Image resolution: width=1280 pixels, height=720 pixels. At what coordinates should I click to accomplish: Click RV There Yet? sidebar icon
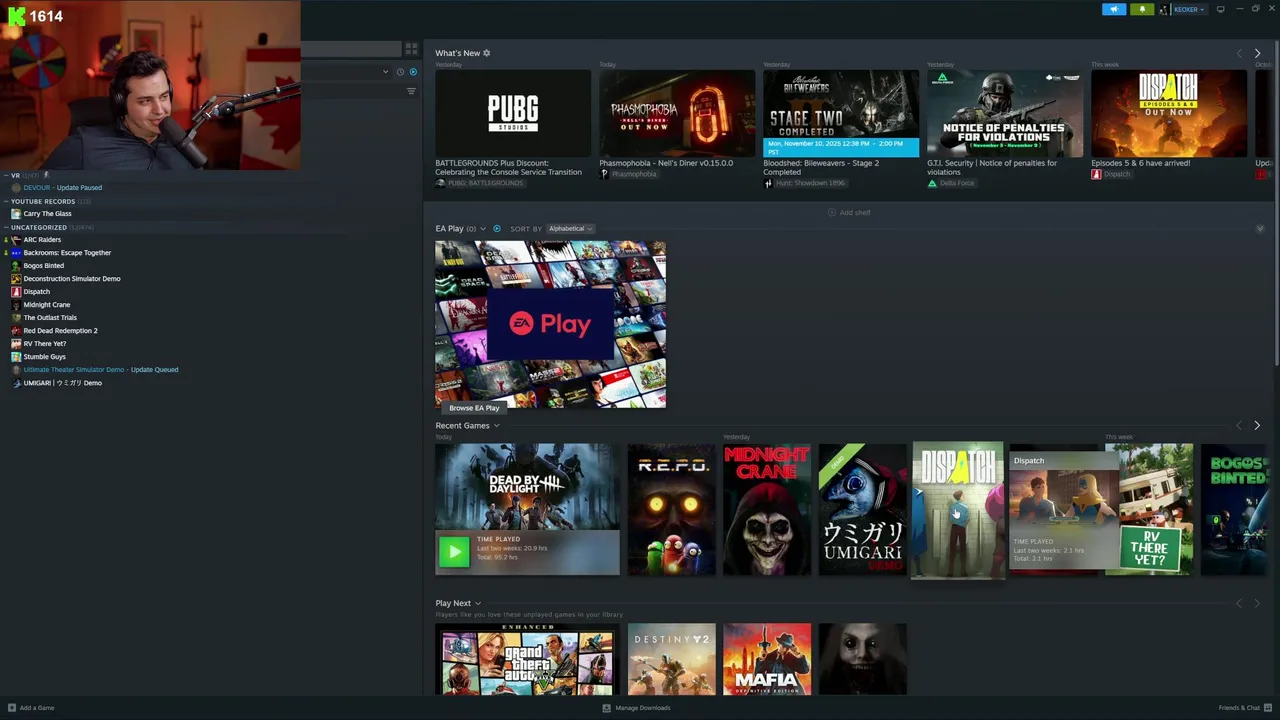(x=16, y=344)
